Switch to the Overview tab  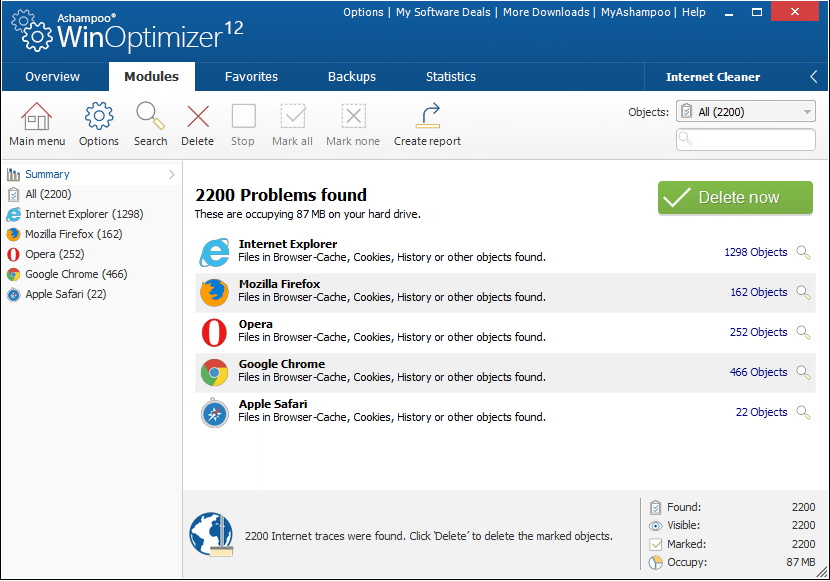click(x=52, y=77)
